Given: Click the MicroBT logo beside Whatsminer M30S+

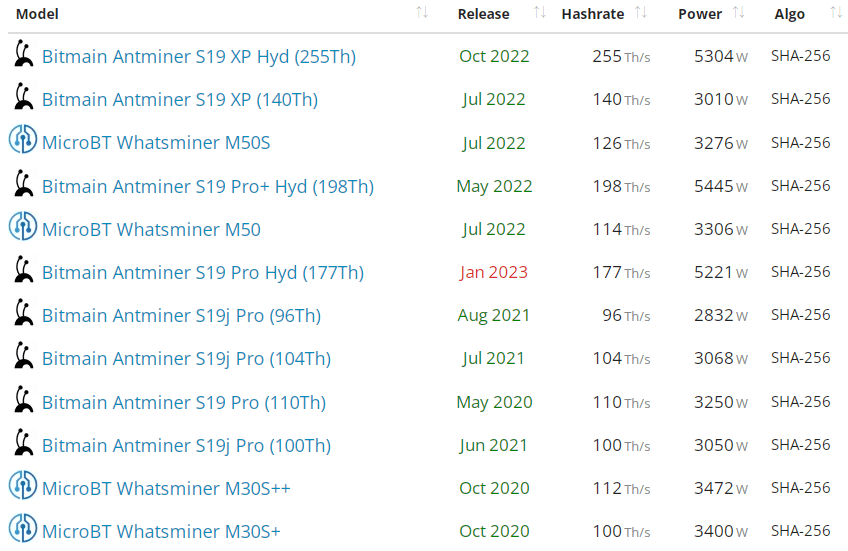Looking at the screenshot, I should coord(23,528).
